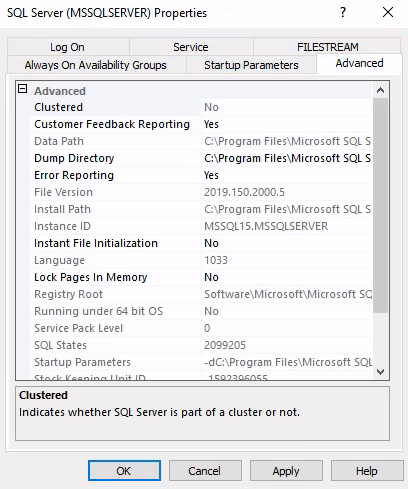Switch to the Log On tab
408x489 pixels.
68,47
